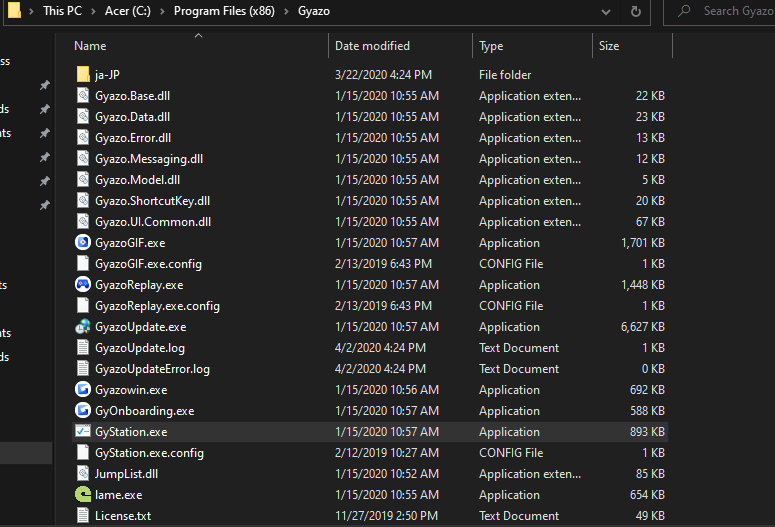Click the Gyazo.Base.dll file icon
The height and width of the screenshot is (527, 775).
pos(83,95)
